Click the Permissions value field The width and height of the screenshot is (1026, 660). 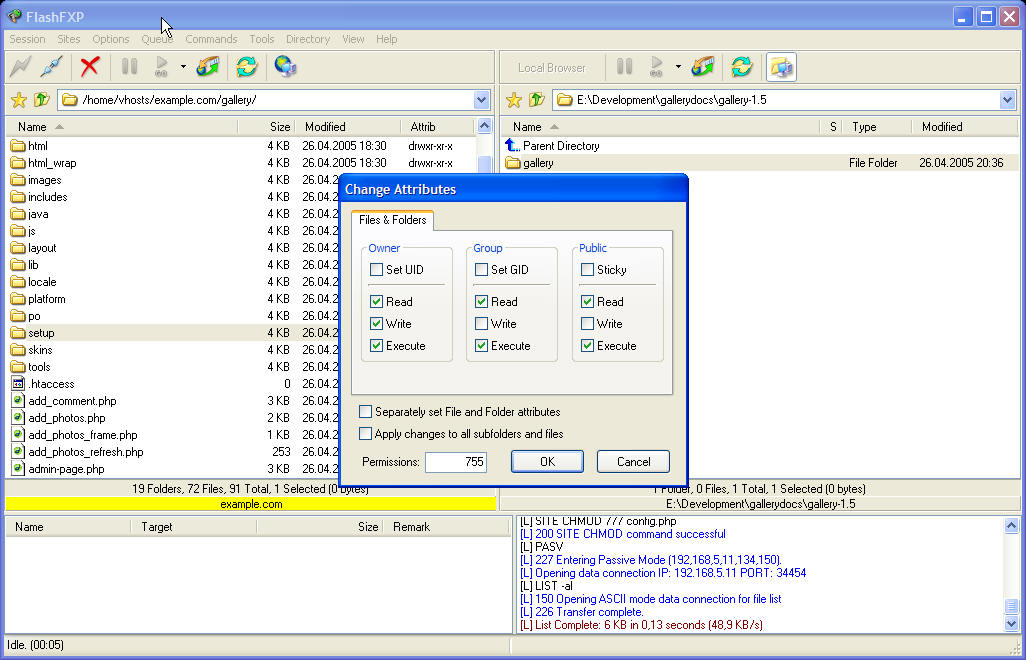456,462
